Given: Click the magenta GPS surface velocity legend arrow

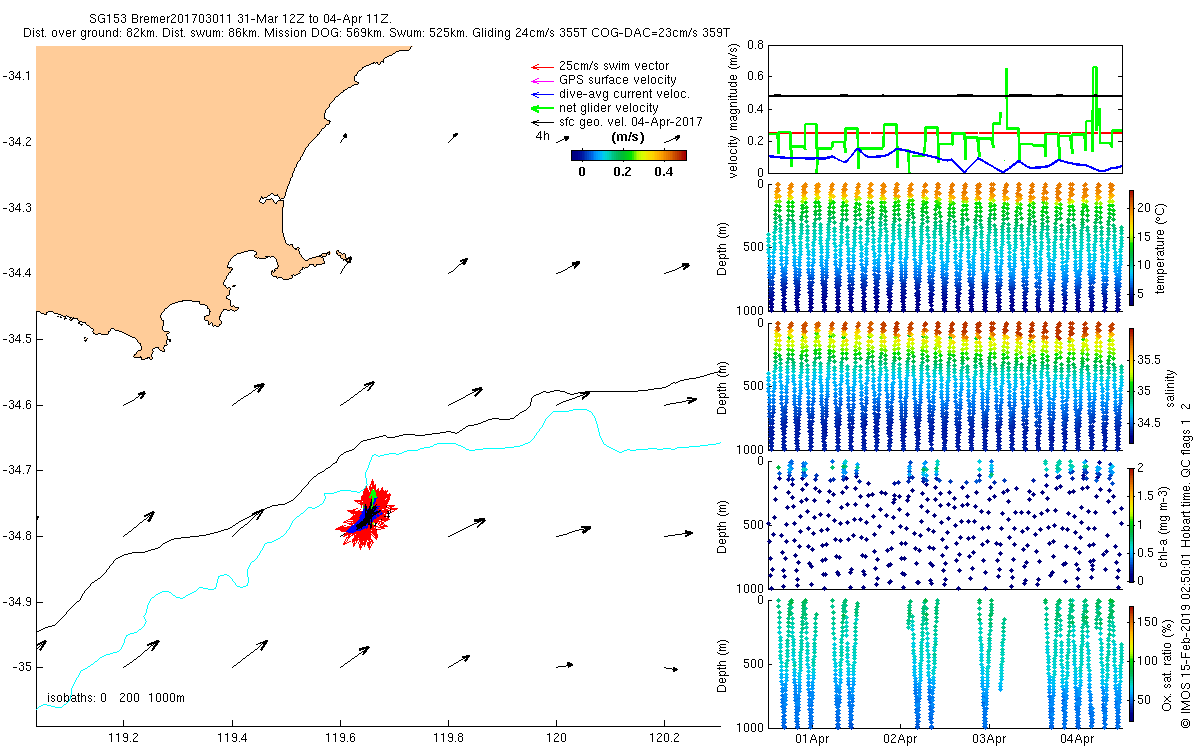Looking at the screenshot, I should 540,80.
